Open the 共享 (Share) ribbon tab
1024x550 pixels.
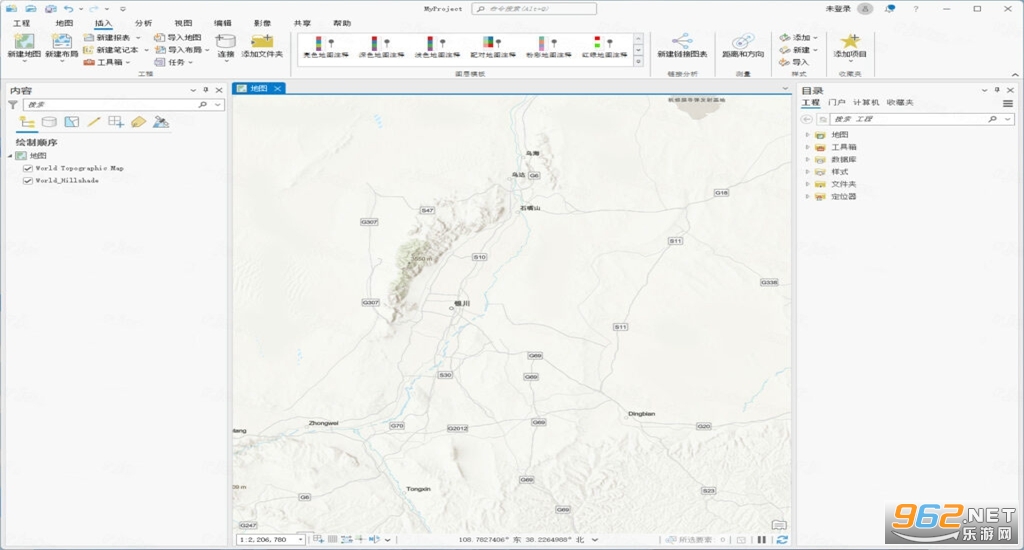(302, 23)
